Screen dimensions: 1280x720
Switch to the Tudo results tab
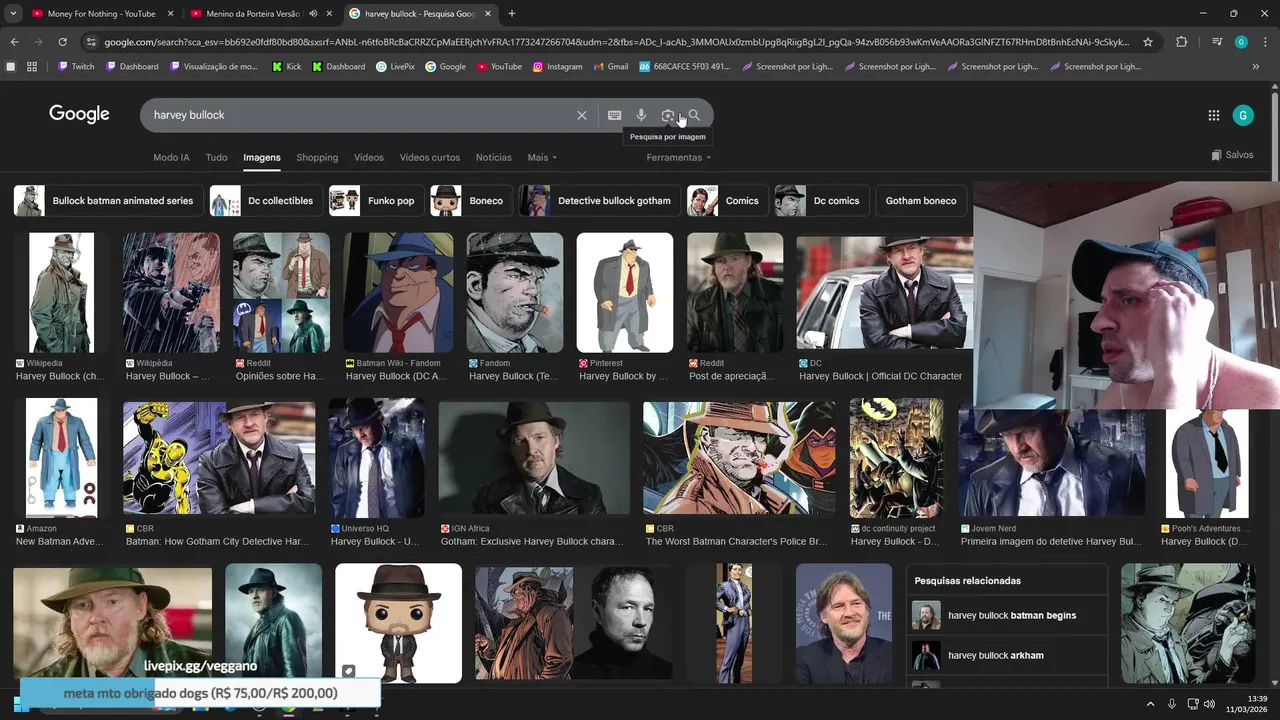pyautogui.click(x=216, y=157)
